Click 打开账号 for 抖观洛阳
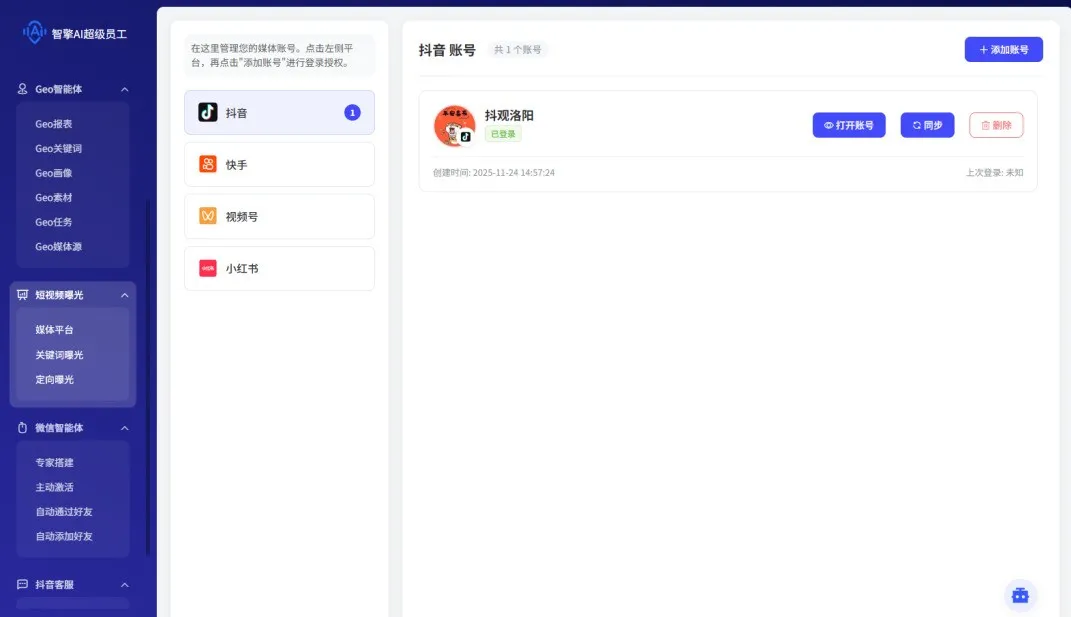Screen dimensions: 1071x617 pos(848,125)
